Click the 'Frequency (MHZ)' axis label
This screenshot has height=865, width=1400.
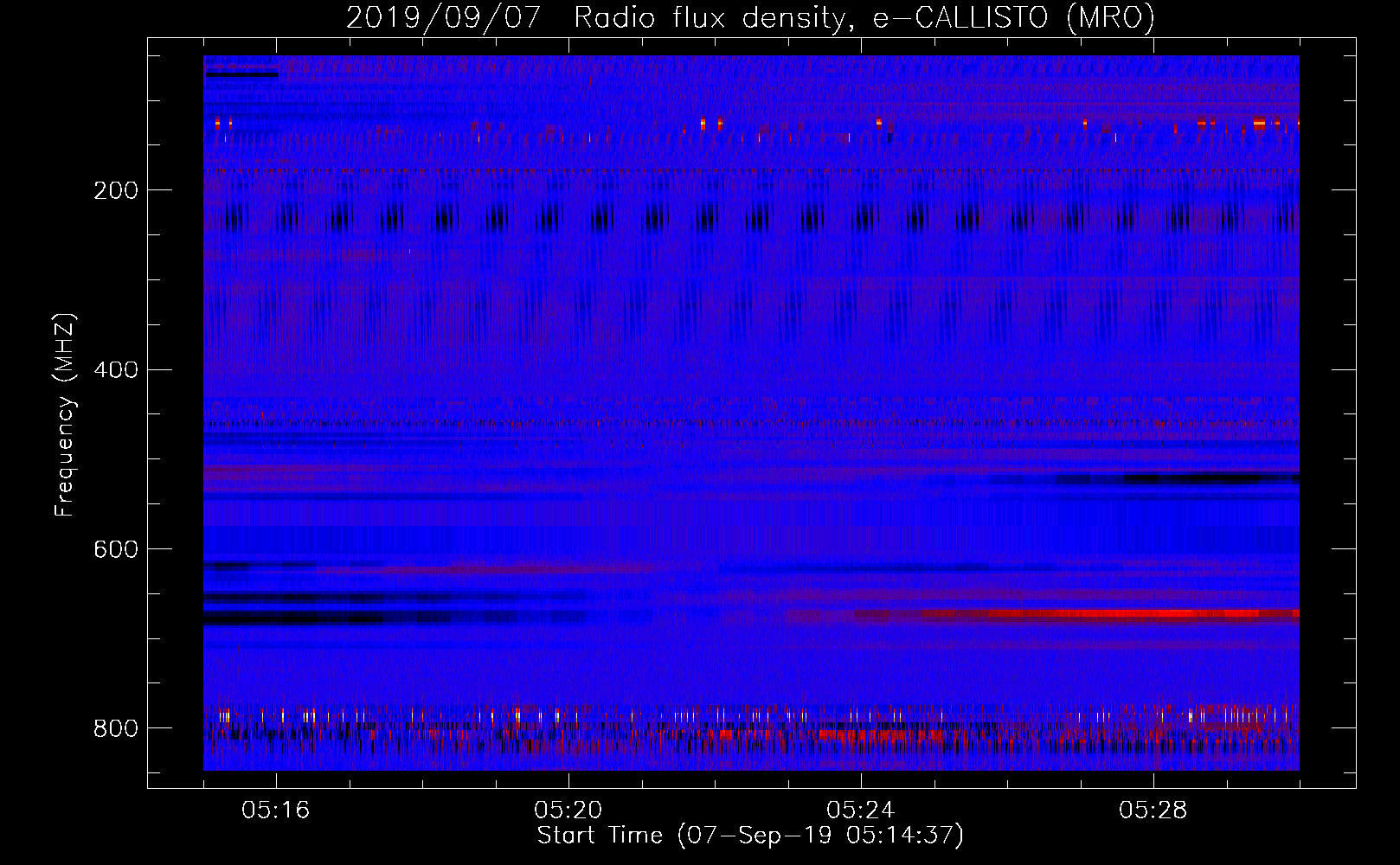click(65, 414)
